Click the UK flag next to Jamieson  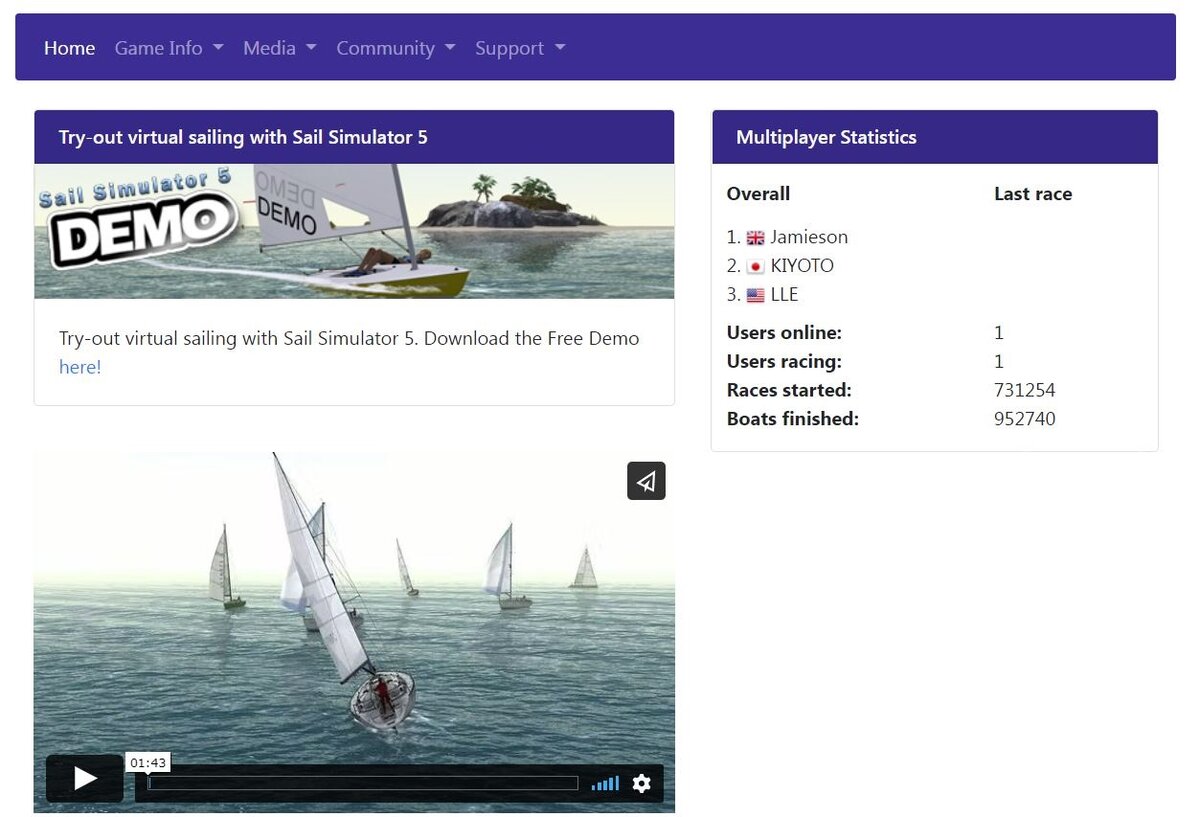(756, 238)
